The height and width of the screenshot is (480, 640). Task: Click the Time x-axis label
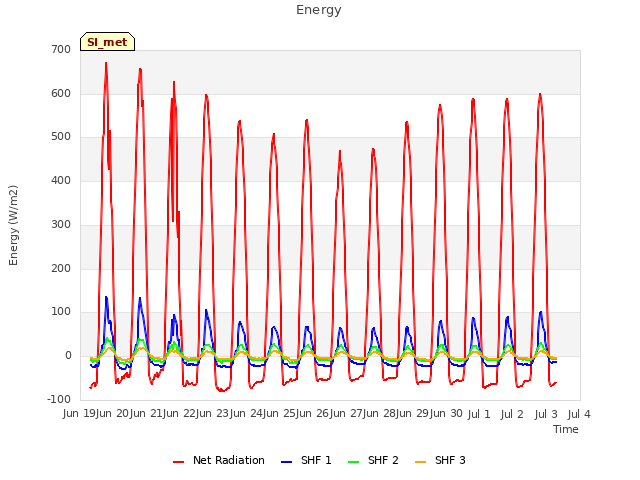coord(566,429)
